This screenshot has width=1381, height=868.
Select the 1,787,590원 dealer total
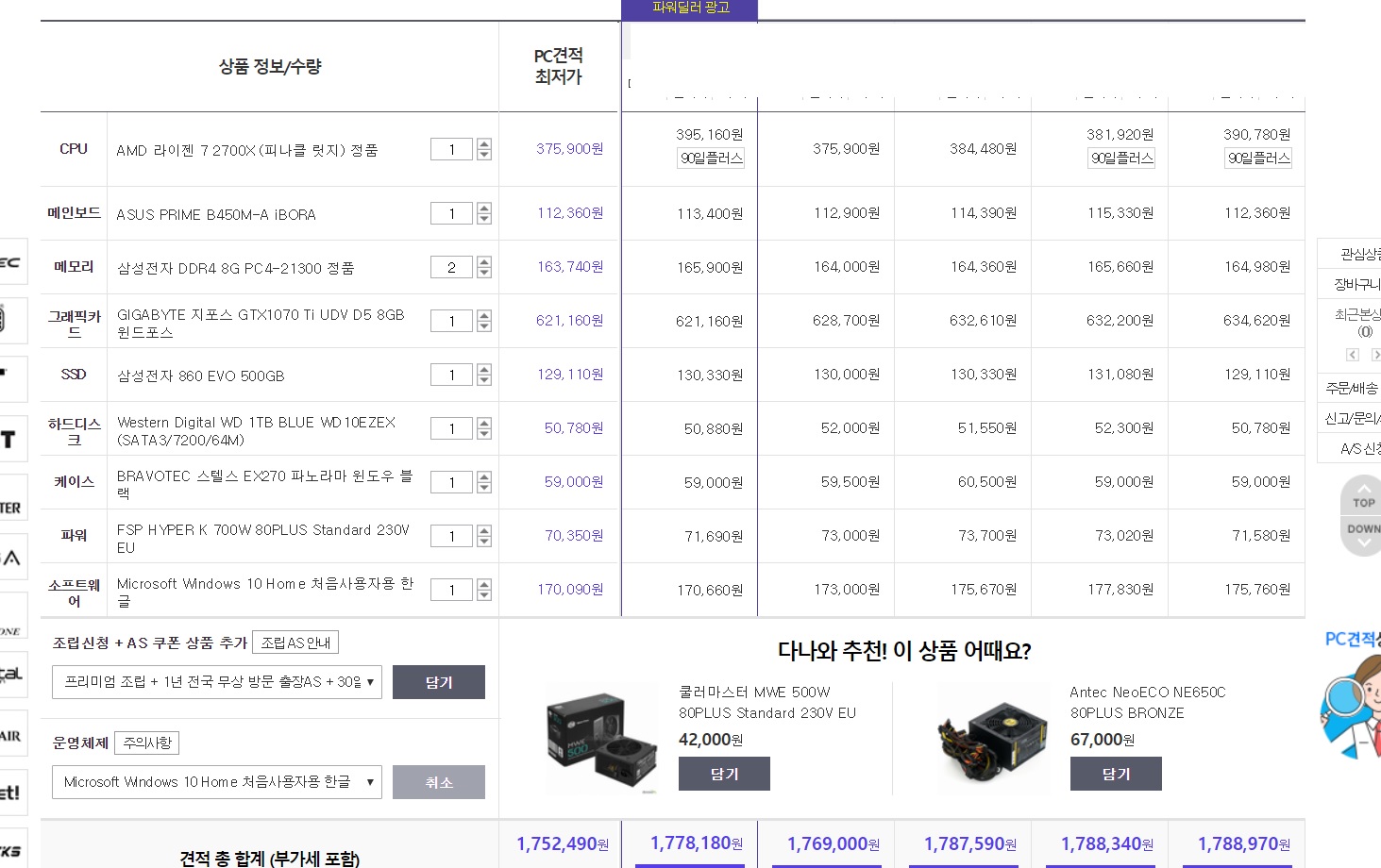pyautogui.click(x=970, y=843)
